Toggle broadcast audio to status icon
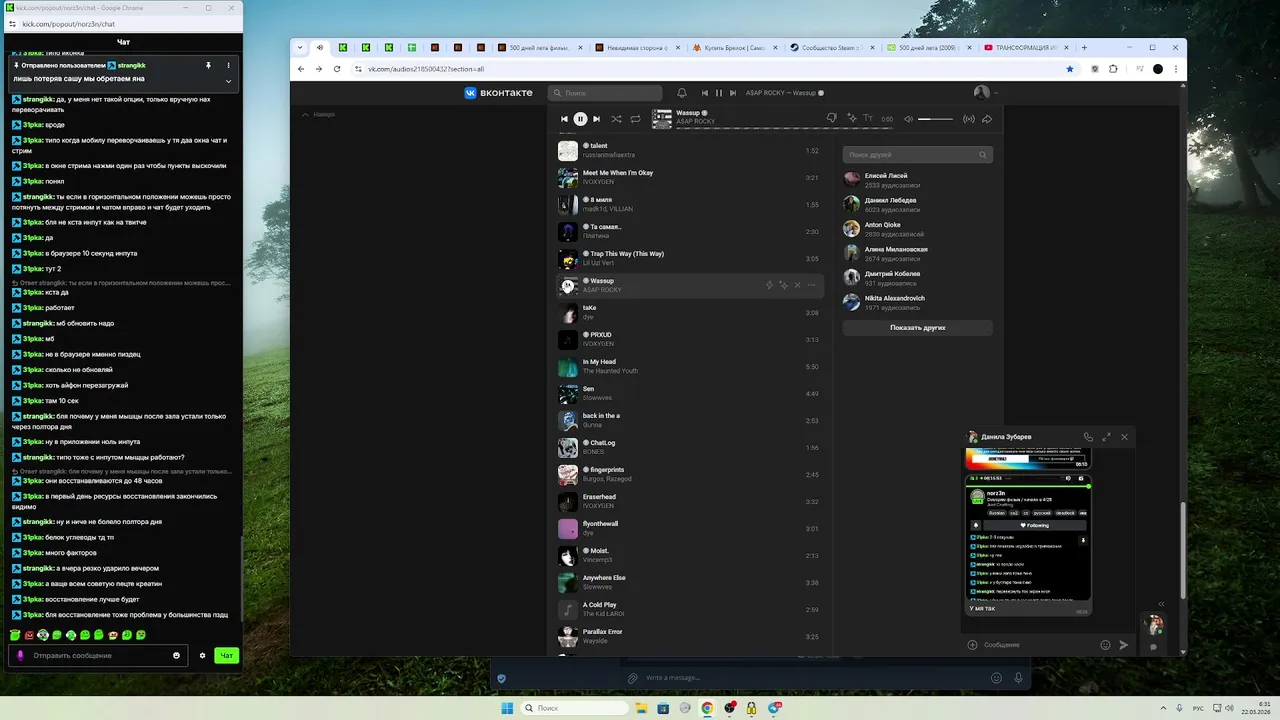The width and height of the screenshot is (1280, 720). click(968, 119)
